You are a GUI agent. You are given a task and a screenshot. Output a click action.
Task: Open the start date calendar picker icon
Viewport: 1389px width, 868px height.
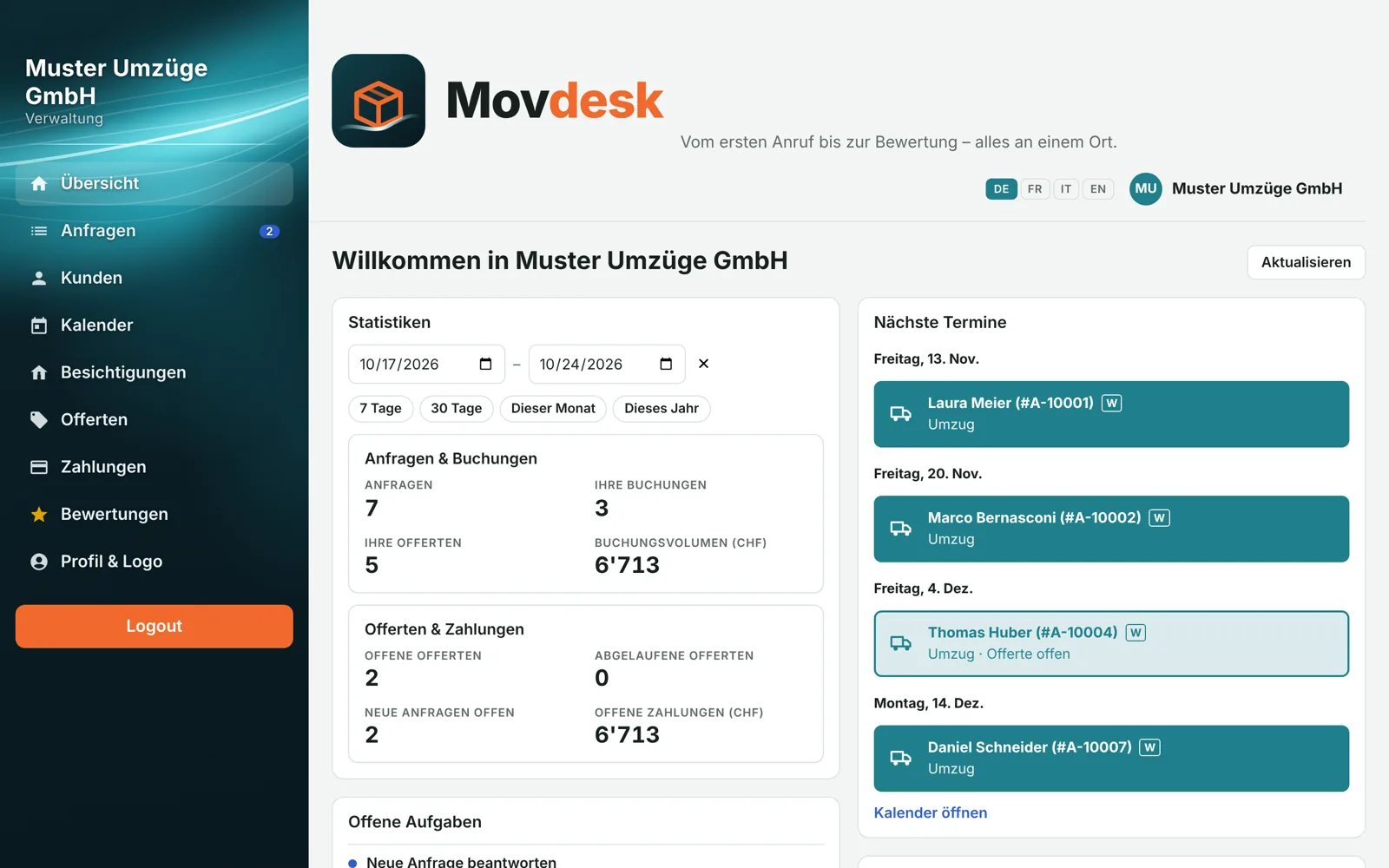(x=486, y=364)
